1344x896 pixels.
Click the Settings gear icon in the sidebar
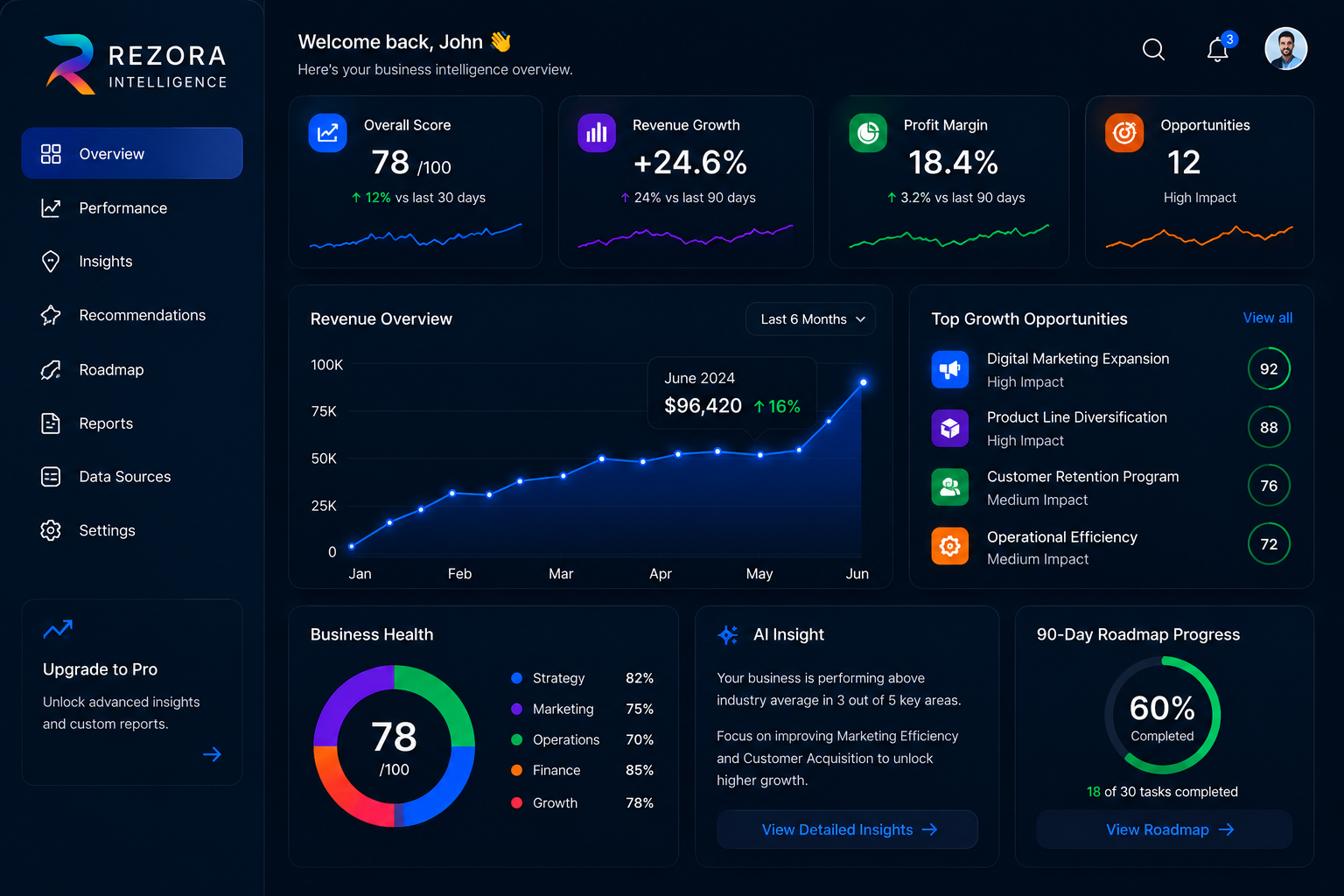[51, 530]
